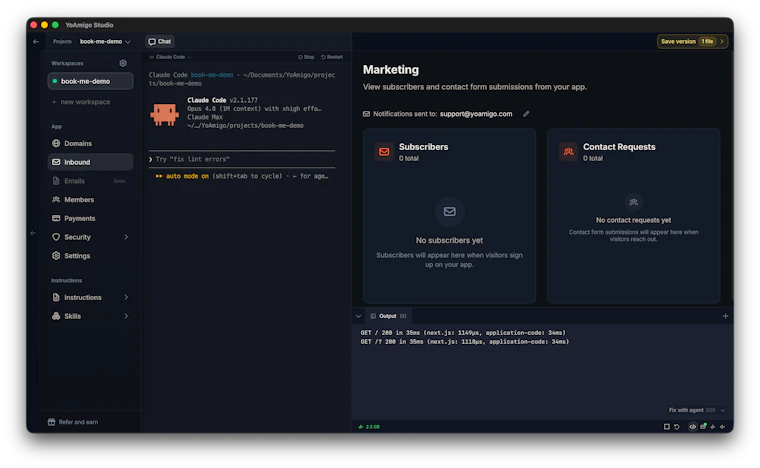Screen dimensions: 760x468
Task: Click the reload icon in bottom status bar
Action: 677,427
